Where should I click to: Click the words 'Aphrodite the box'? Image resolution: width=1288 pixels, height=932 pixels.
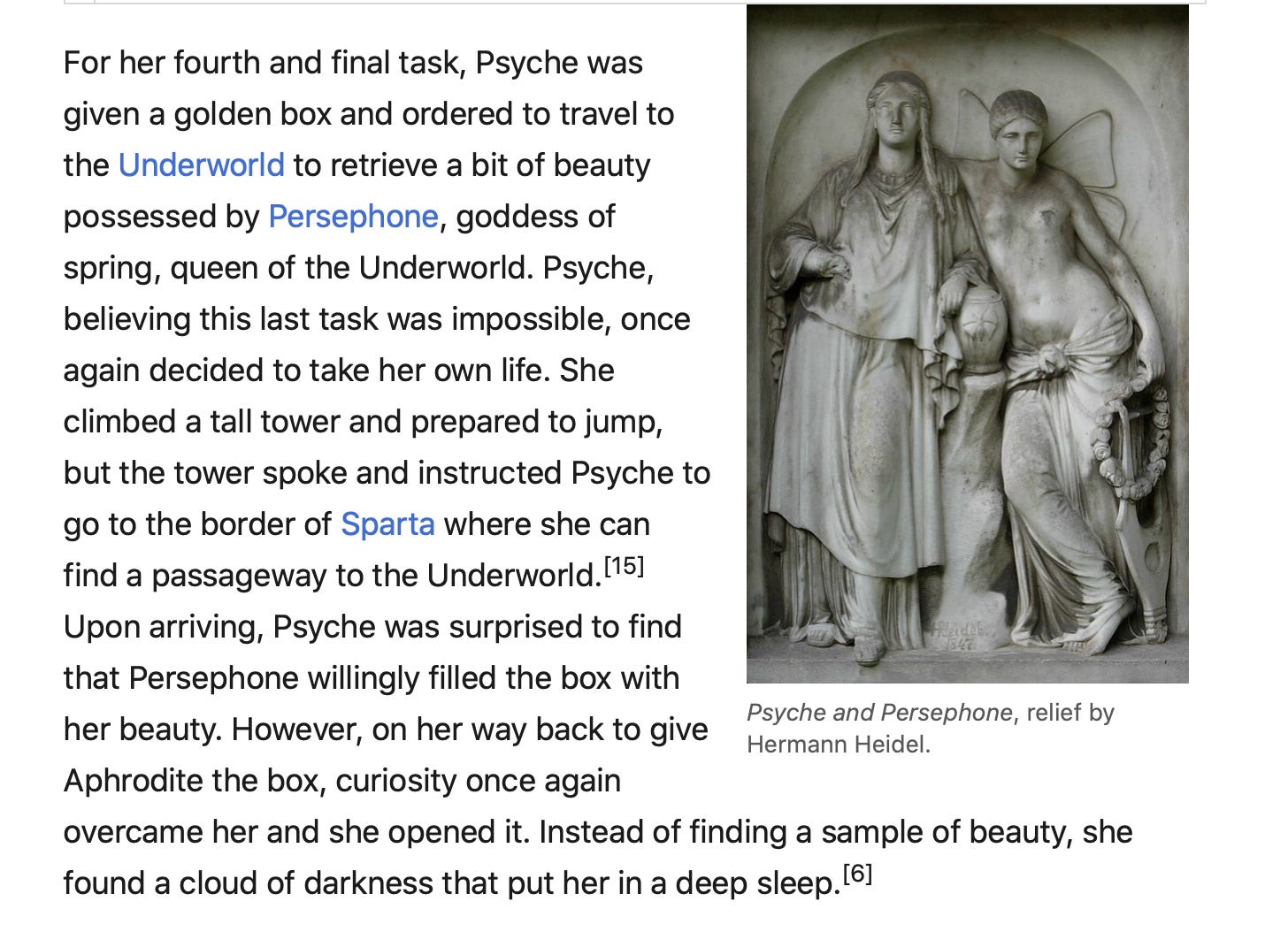pos(195,781)
